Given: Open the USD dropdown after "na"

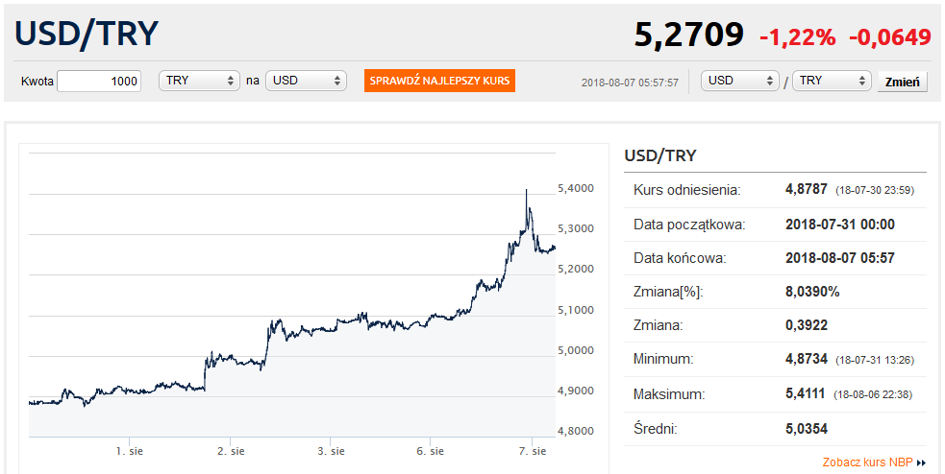Looking at the screenshot, I should click(306, 81).
